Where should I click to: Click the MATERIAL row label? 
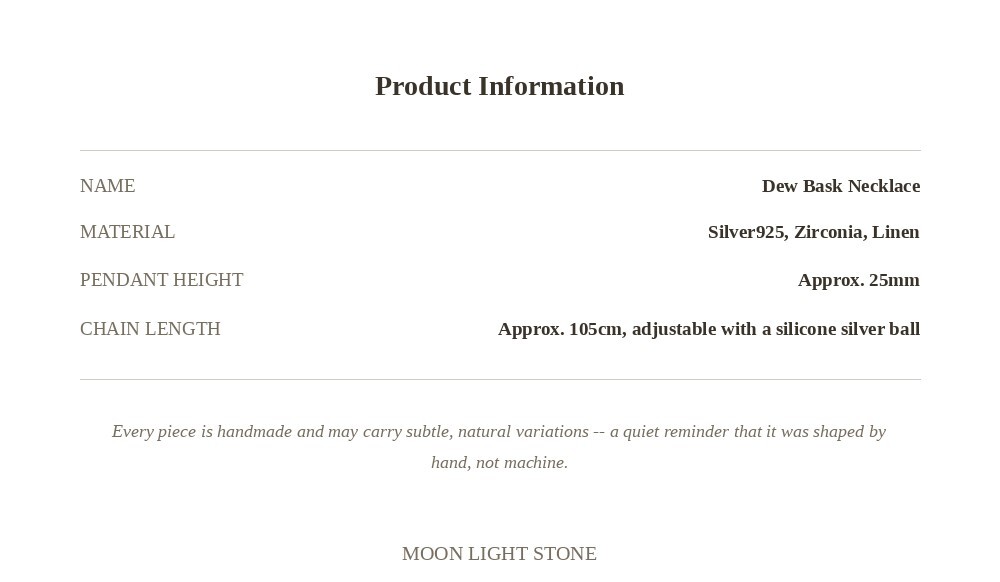point(127,231)
